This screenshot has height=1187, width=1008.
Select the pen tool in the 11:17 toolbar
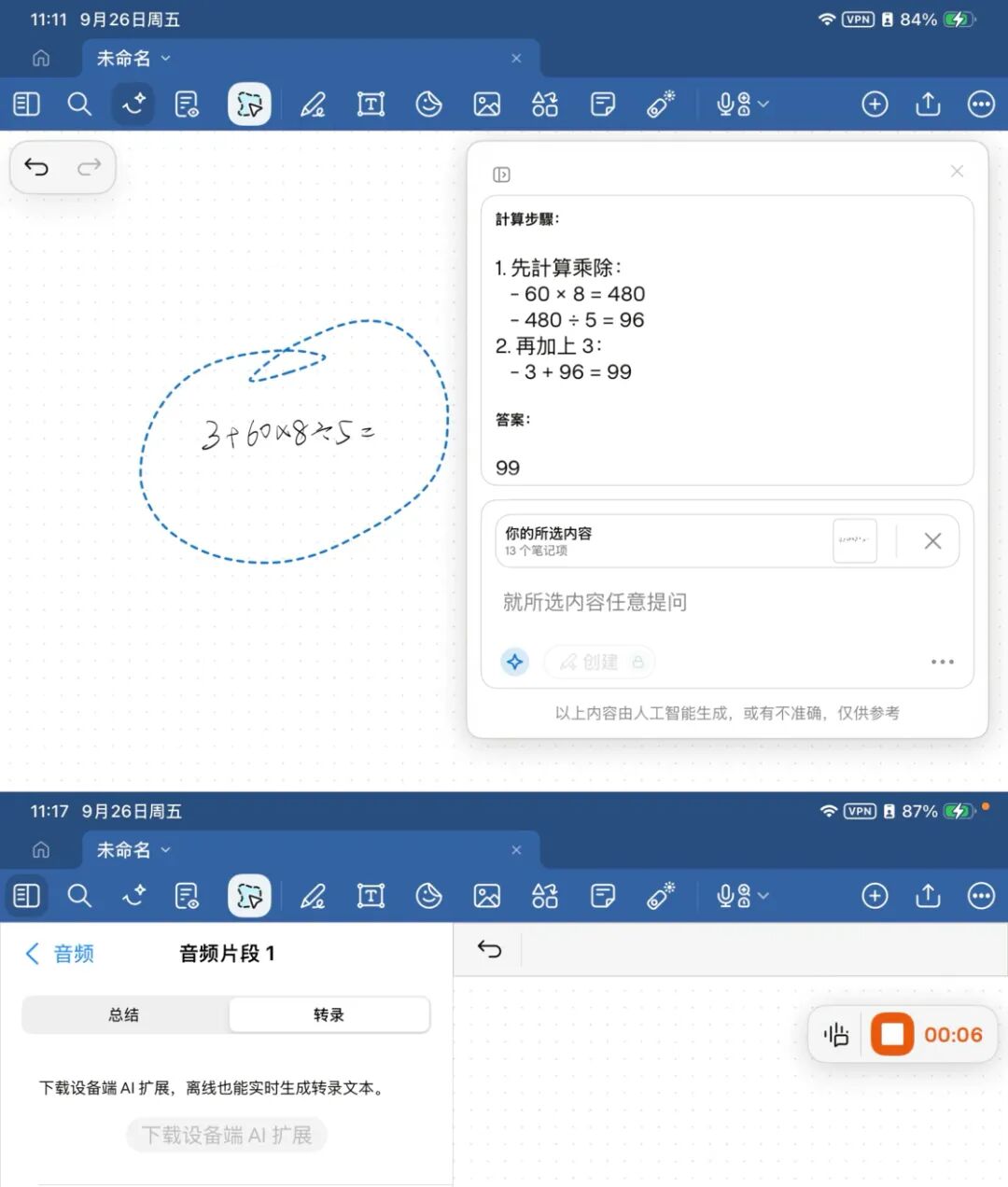pyautogui.click(x=312, y=896)
